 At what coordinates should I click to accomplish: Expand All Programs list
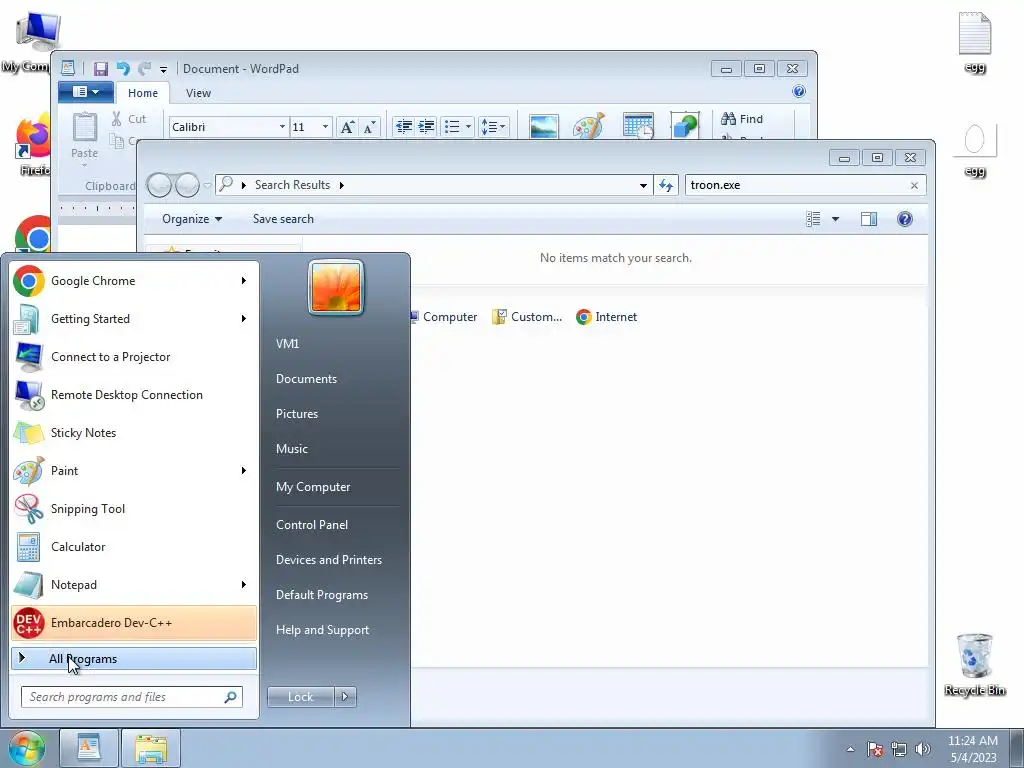[134, 659]
